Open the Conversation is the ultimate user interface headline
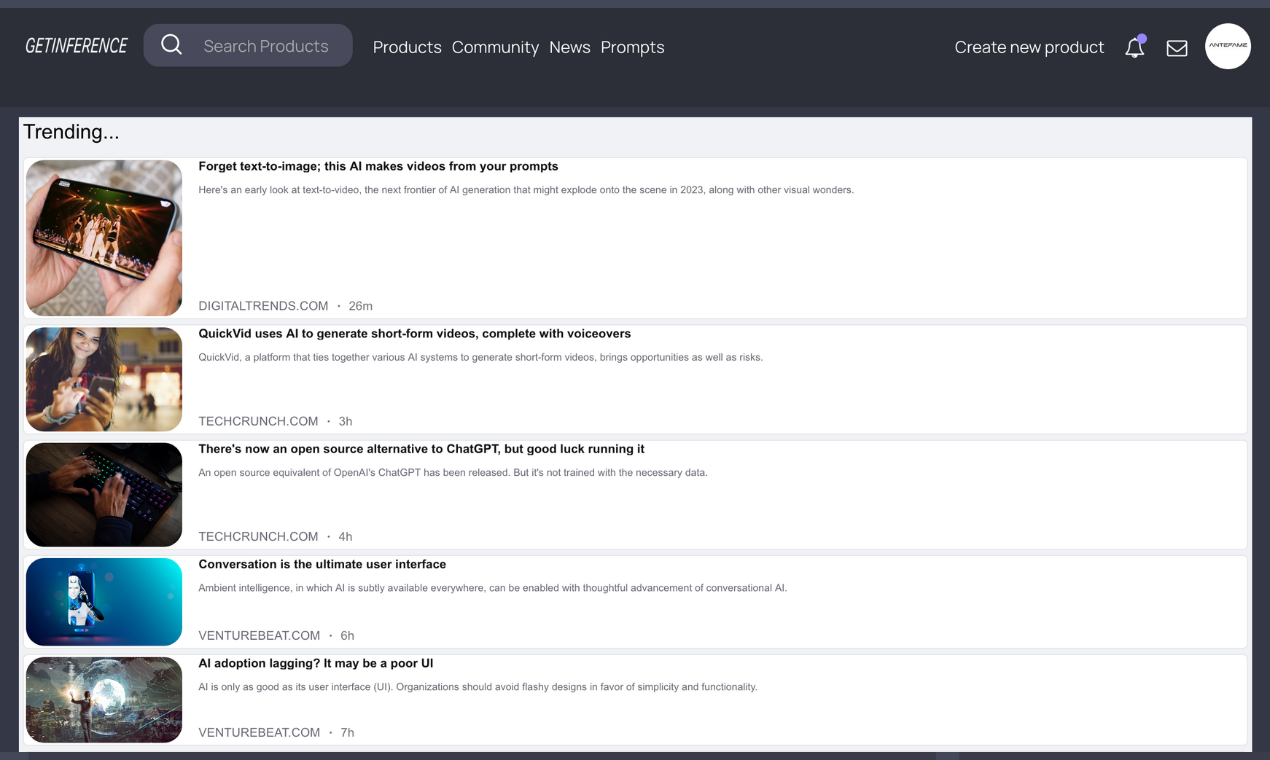The image size is (1270, 760). [x=322, y=564]
